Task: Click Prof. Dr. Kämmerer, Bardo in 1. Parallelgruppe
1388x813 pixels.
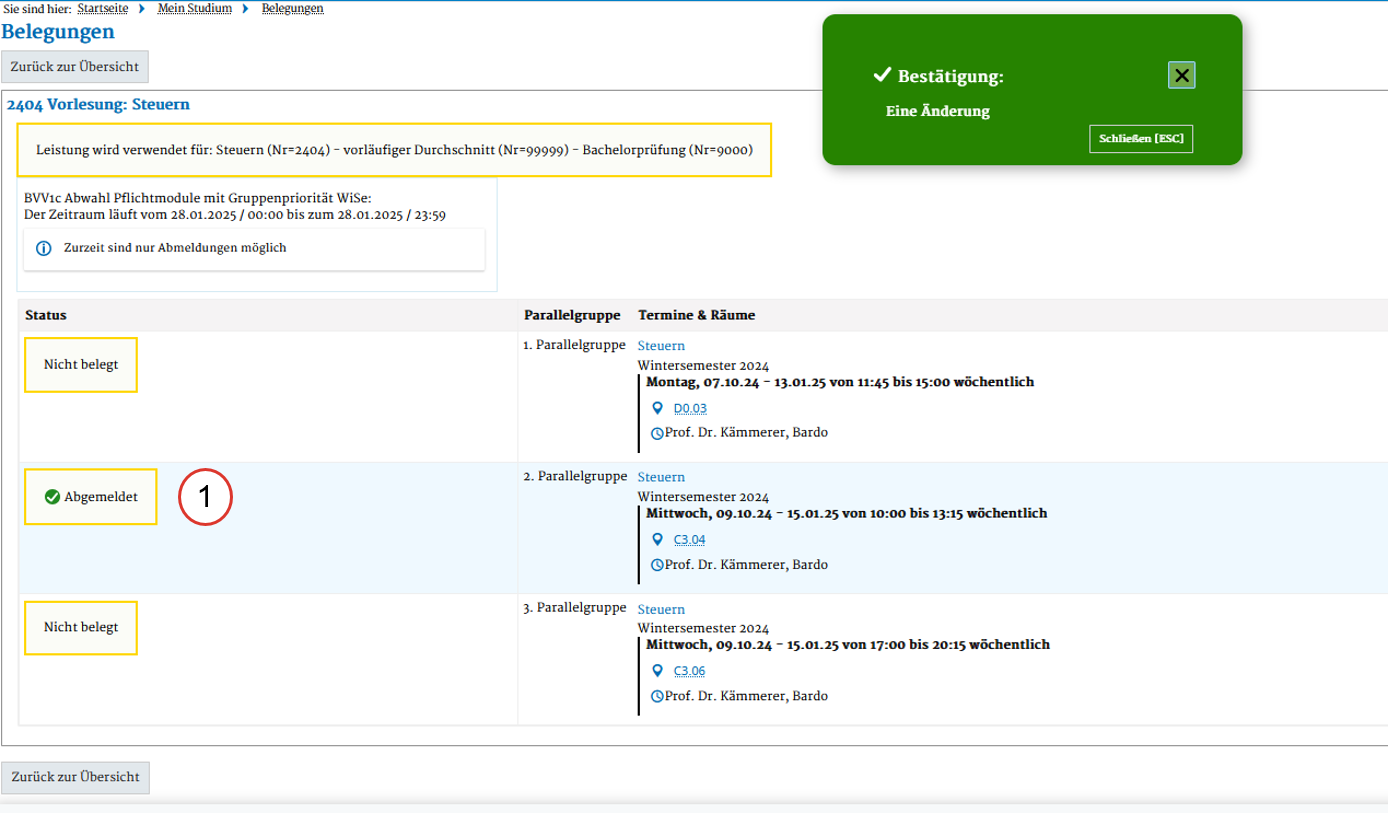Action: tap(746, 434)
